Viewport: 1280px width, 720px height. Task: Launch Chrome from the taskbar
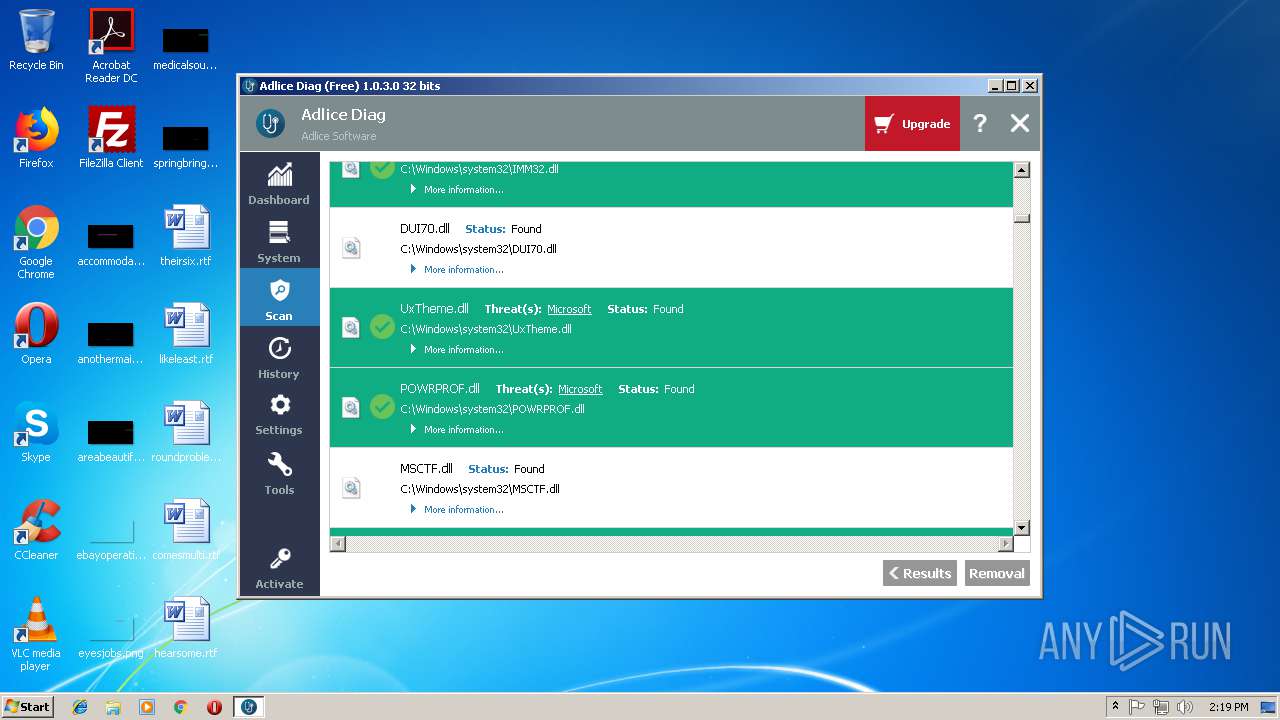pyautogui.click(x=181, y=707)
